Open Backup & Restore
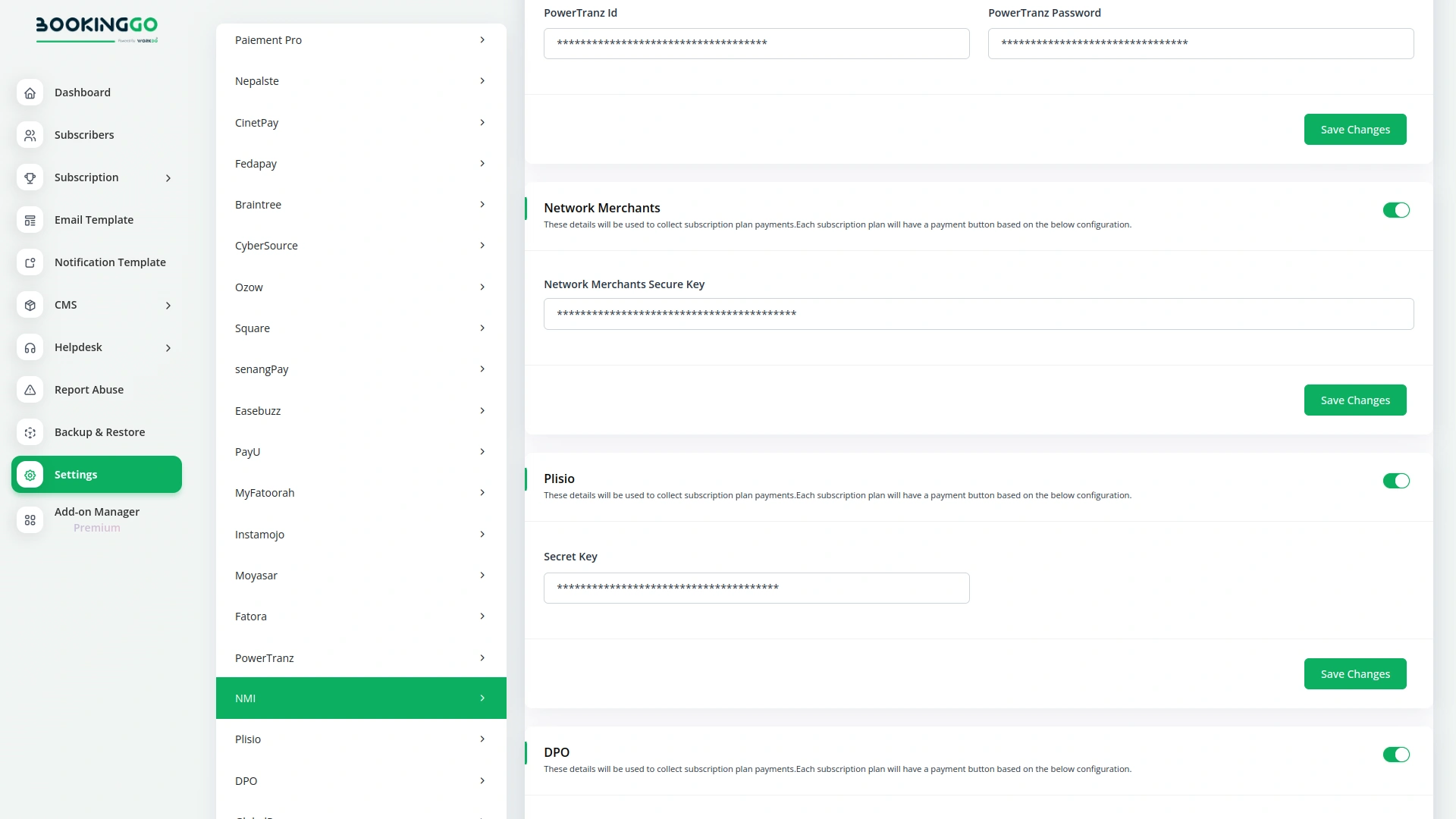1456x819 pixels. [x=99, y=431]
